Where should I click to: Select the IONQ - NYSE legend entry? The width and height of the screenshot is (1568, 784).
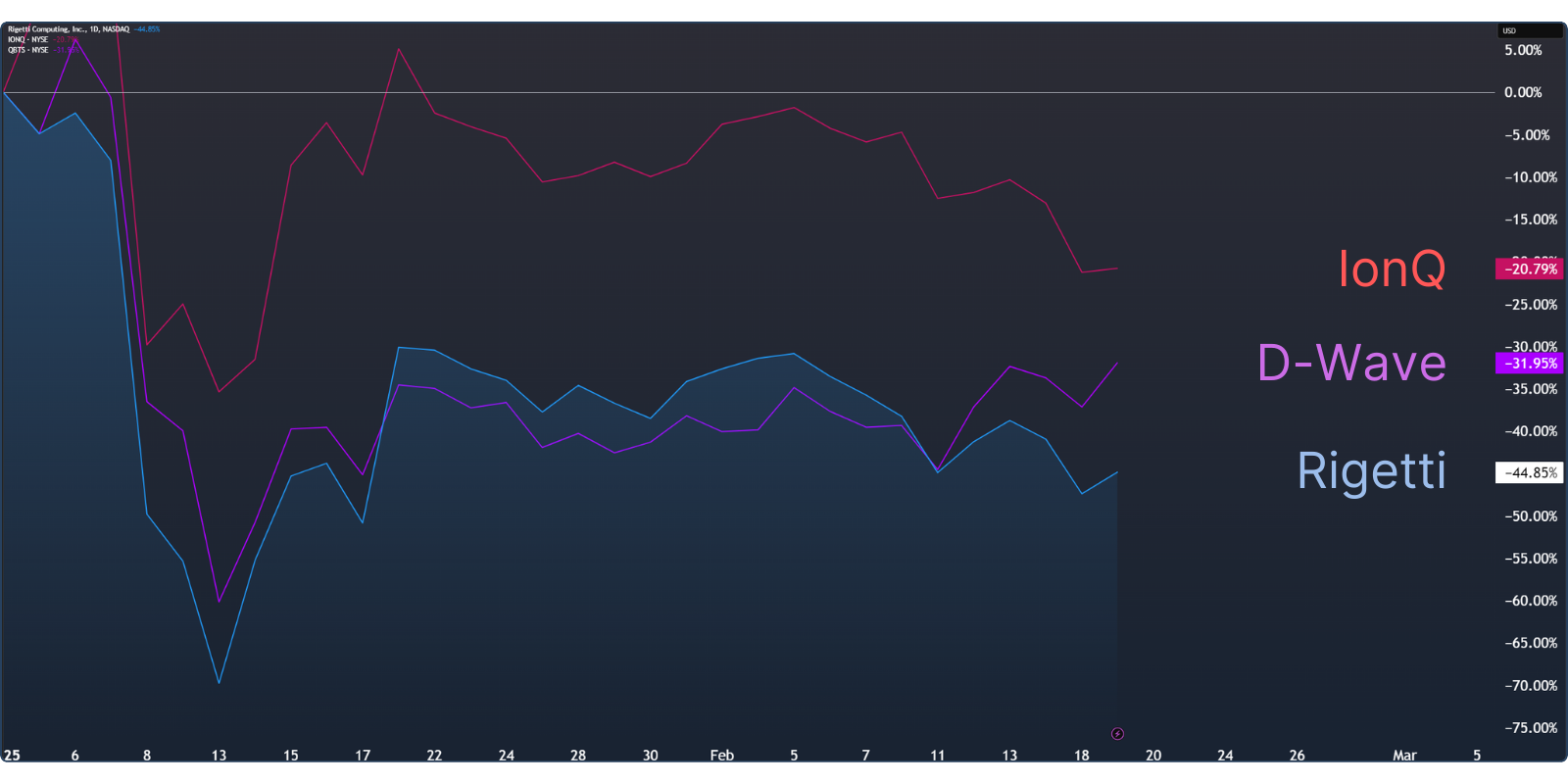pos(28,39)
